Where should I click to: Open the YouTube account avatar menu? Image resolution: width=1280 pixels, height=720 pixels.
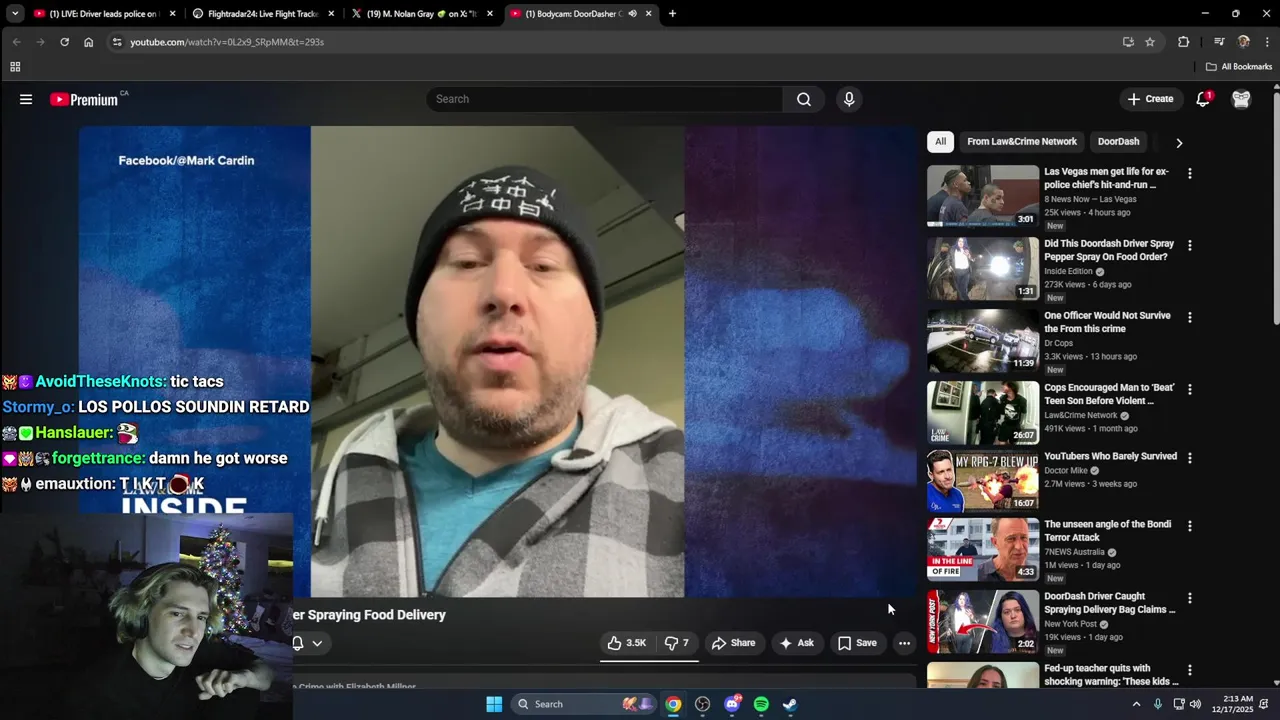[x=1241, y=99]
